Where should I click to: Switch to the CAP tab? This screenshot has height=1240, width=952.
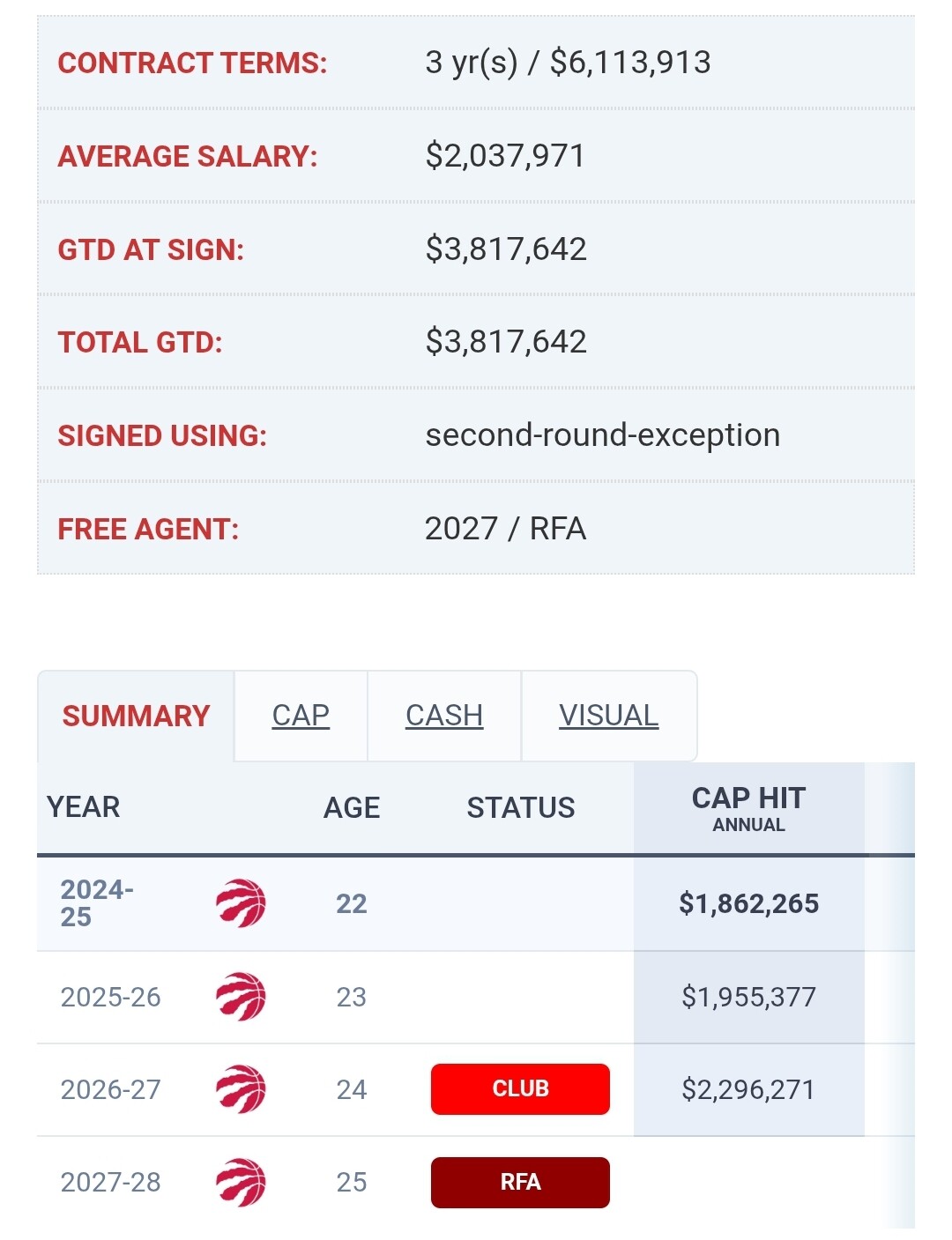[x=301, y=716]
